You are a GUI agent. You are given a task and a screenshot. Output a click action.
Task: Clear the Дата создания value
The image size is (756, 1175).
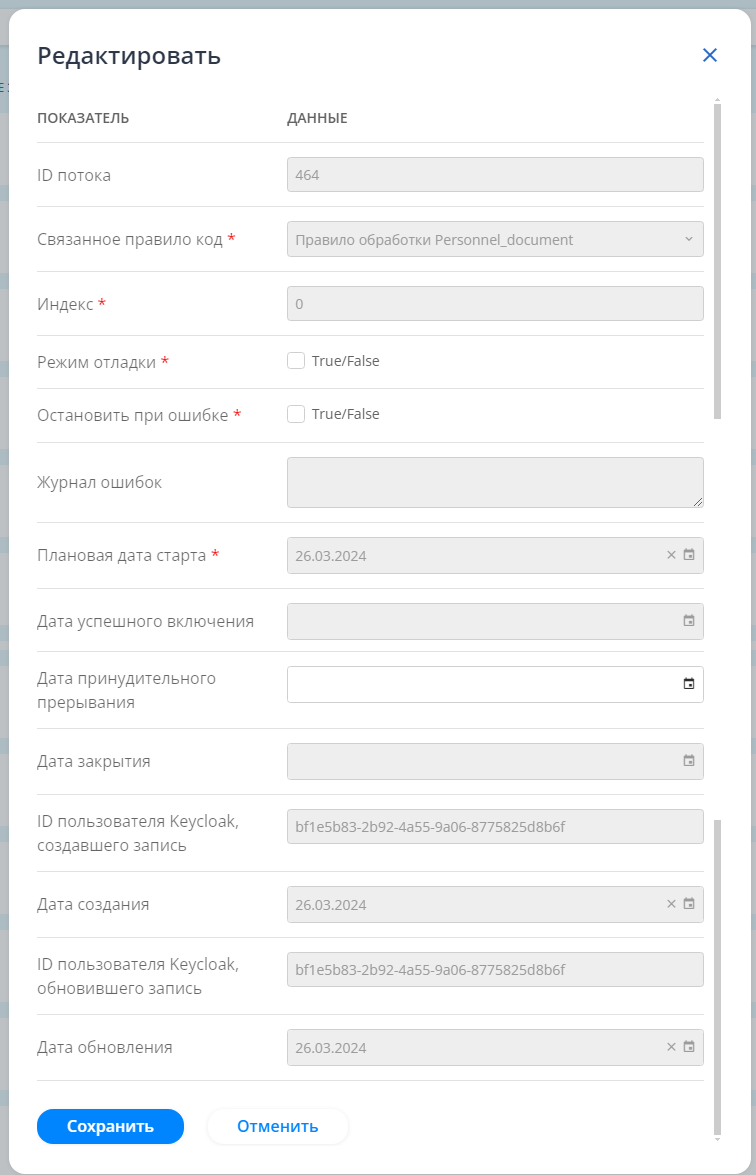click(x=671, y=904)
